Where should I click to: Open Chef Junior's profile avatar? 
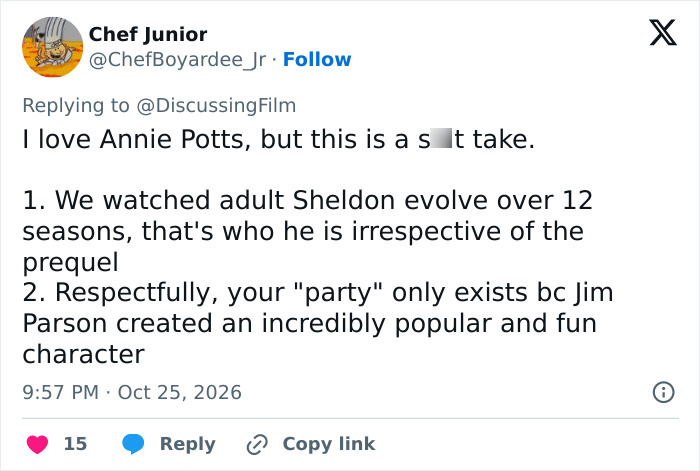click(x=53, y=47)
